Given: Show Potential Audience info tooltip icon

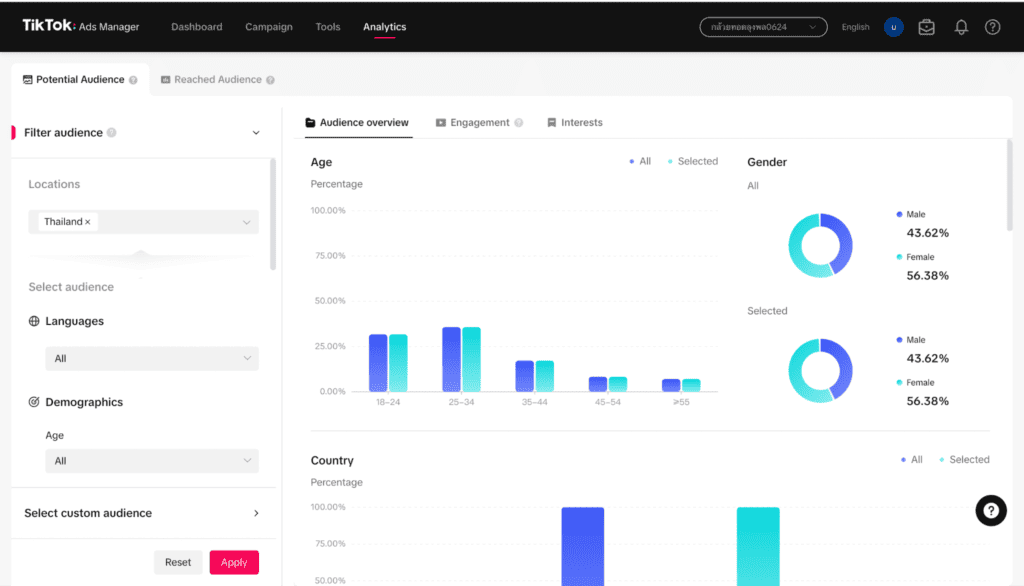Looking at the screenshot, I should pyautogui.click(x=133, y=80).
